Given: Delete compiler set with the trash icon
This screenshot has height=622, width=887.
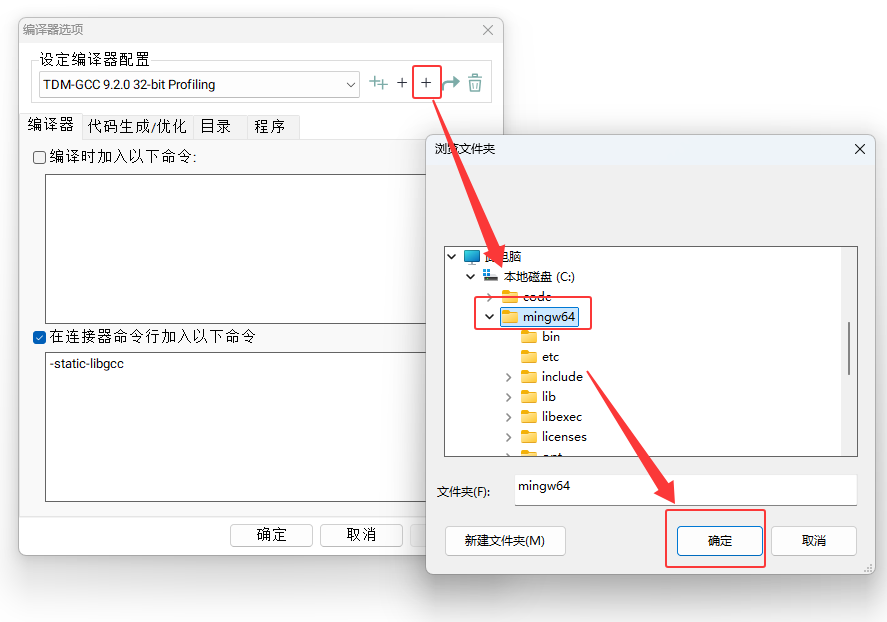Looking at the screenshot, I should (475, 83).
